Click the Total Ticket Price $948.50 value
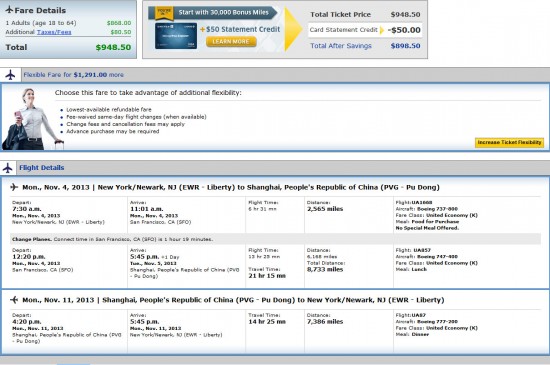Viewport: 550px width, 365px height. click(x=405, y=14)
